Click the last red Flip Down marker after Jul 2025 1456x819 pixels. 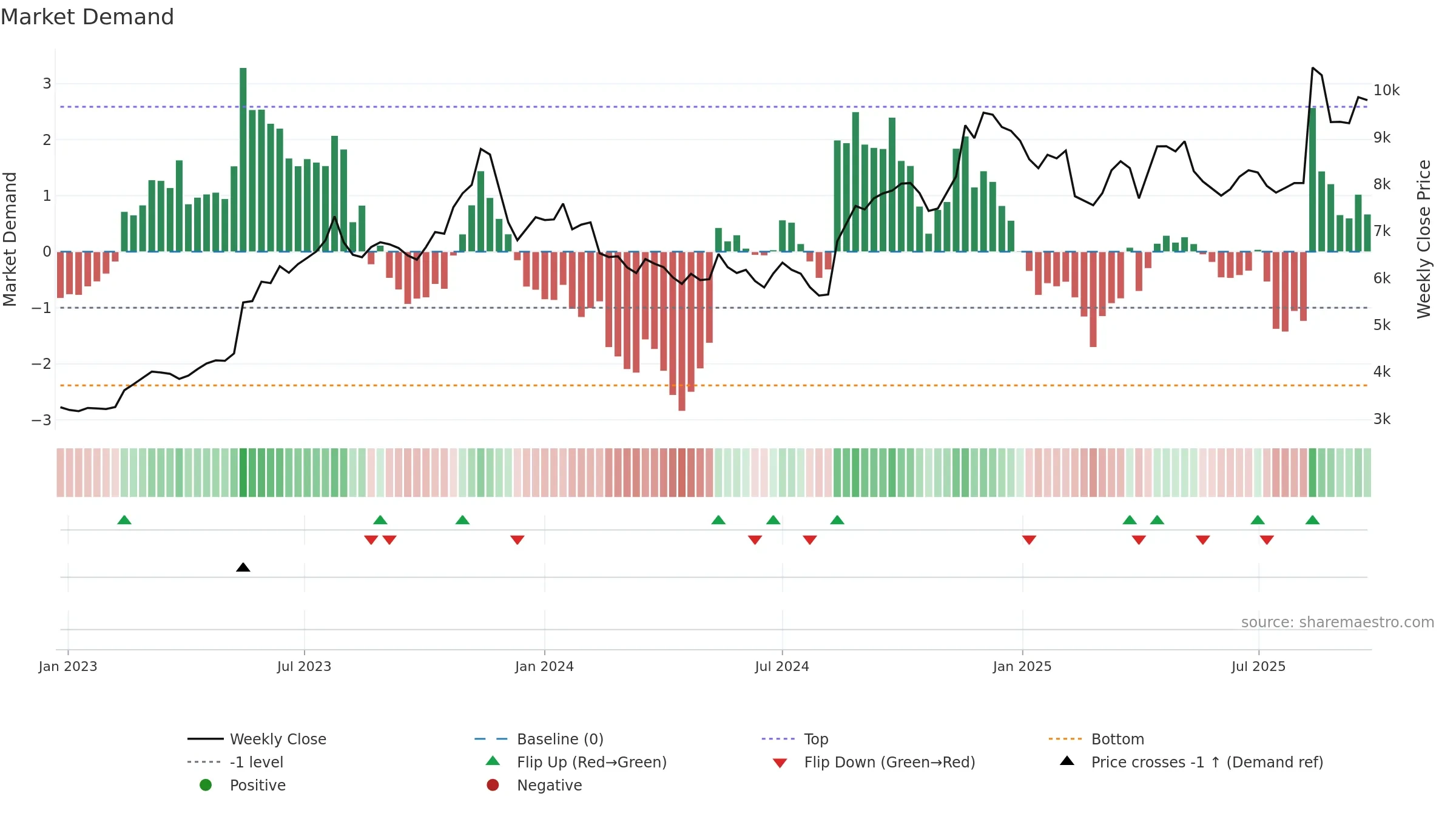(x=1267, y=540)
